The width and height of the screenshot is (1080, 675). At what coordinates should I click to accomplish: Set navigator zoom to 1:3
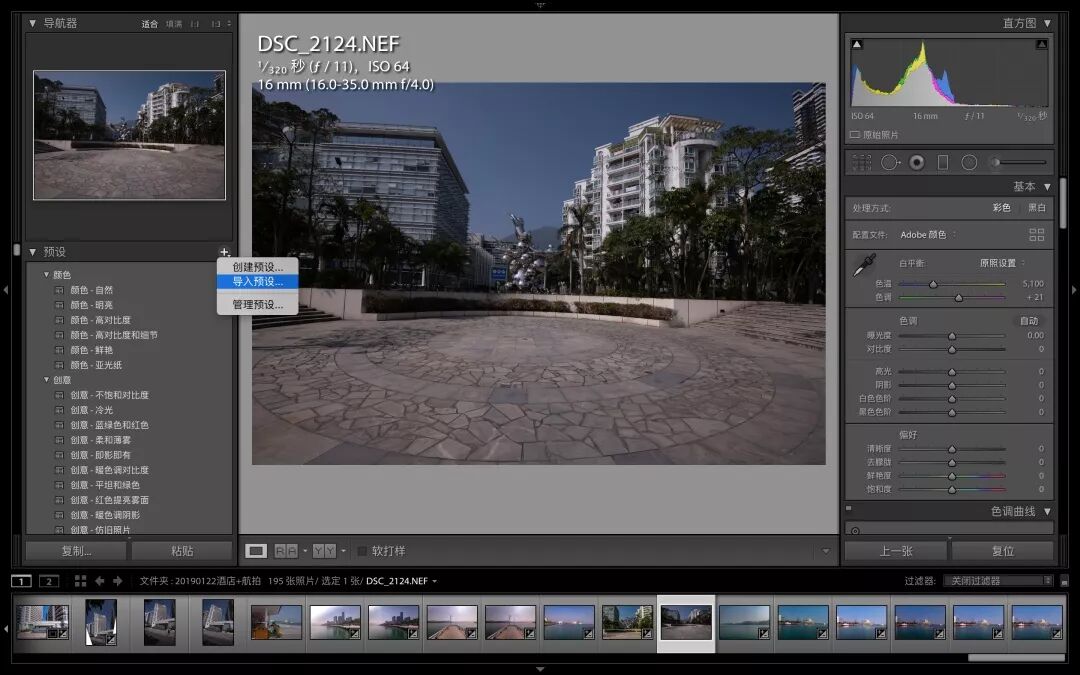click(x=216, y=24)
